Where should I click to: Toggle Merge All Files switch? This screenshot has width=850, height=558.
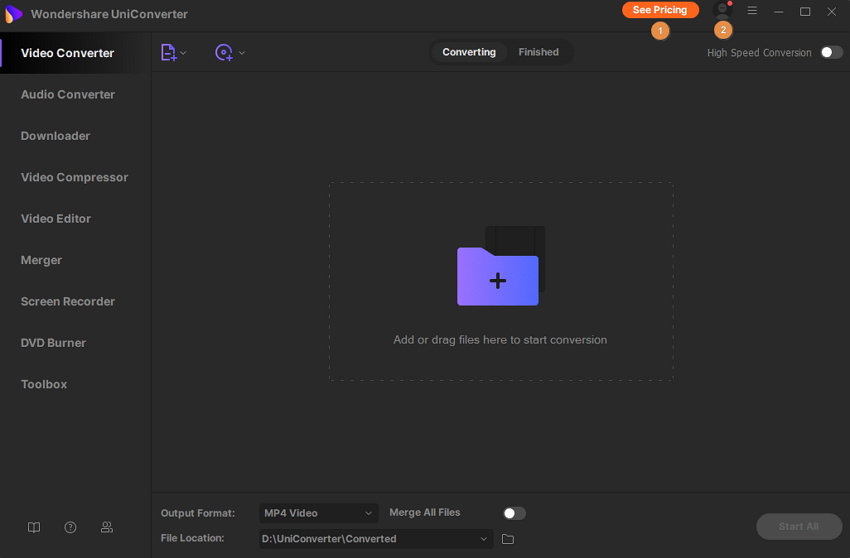tap(513, 513)
